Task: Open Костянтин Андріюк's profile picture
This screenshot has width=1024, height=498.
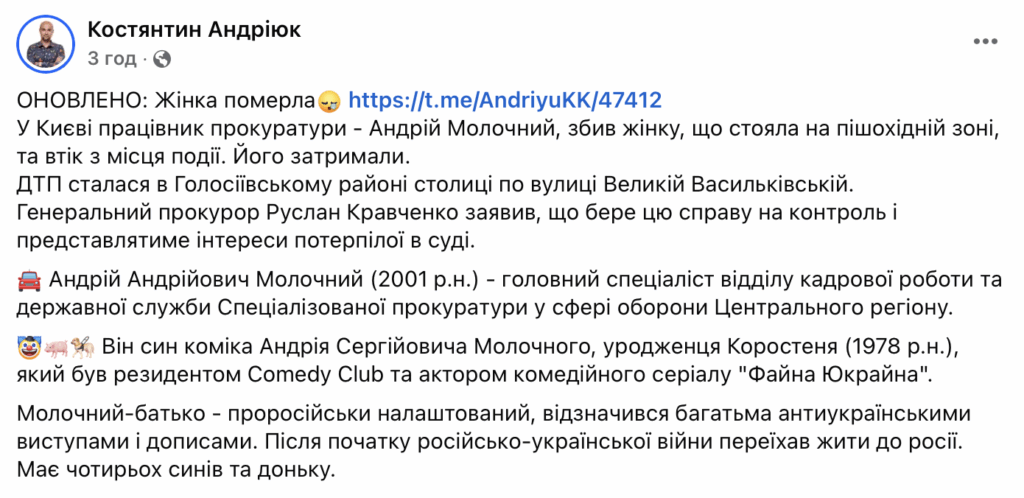Action: (46, 44)
